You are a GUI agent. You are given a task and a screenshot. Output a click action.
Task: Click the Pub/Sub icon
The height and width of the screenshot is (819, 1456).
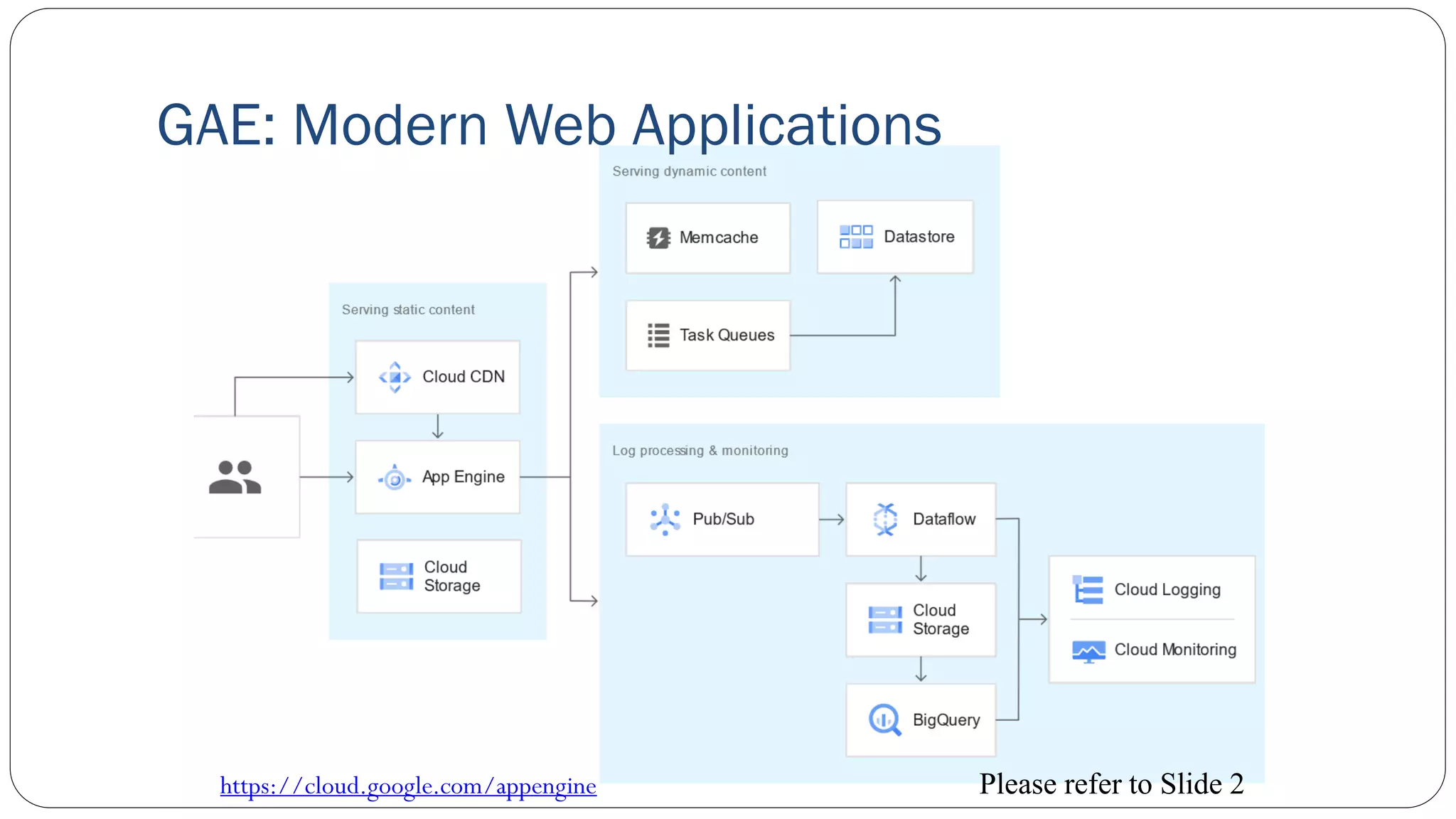click(x=665, y=520)
